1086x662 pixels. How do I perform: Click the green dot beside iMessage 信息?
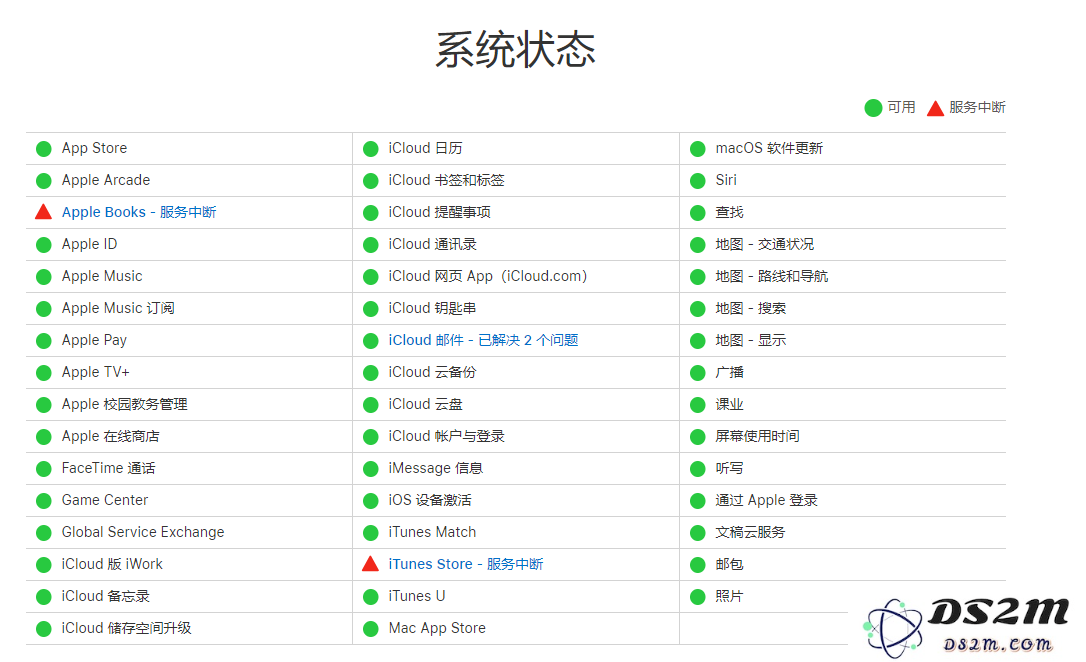point(371,469)
